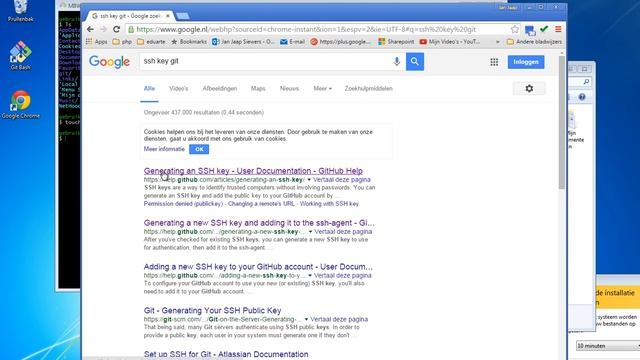Click the blue screen extension icon
The height and width of the screenshot is (360, 640).
[530, 30]
